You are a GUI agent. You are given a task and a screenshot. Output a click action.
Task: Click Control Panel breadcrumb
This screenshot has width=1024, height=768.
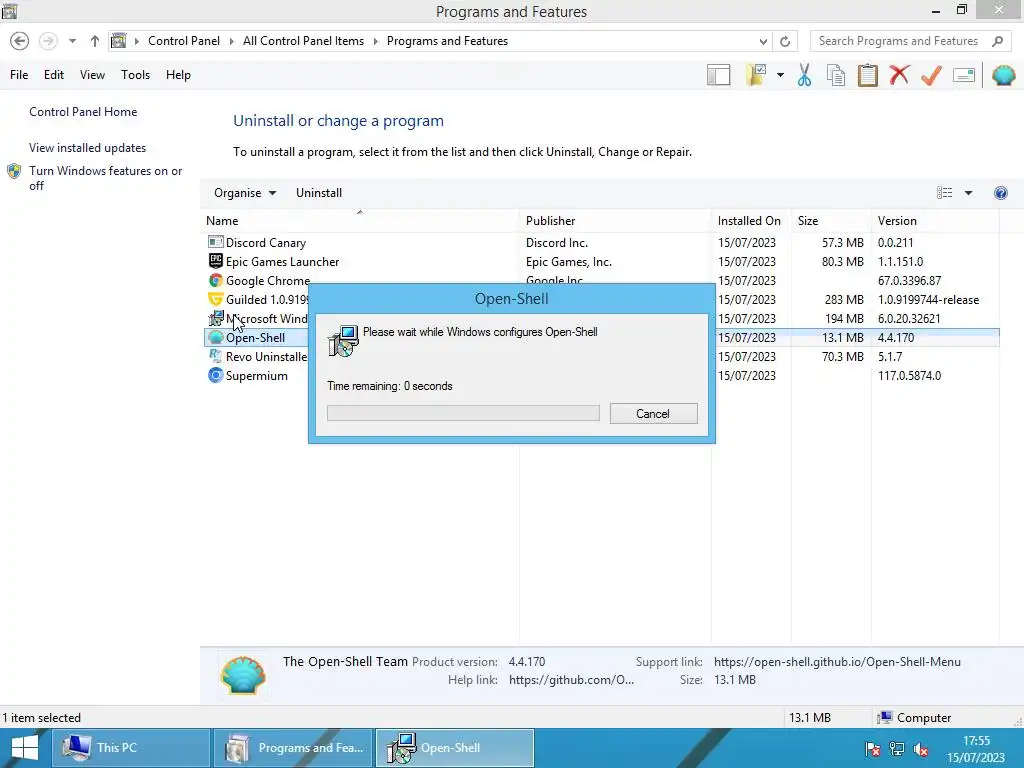(x=184, y=40)
